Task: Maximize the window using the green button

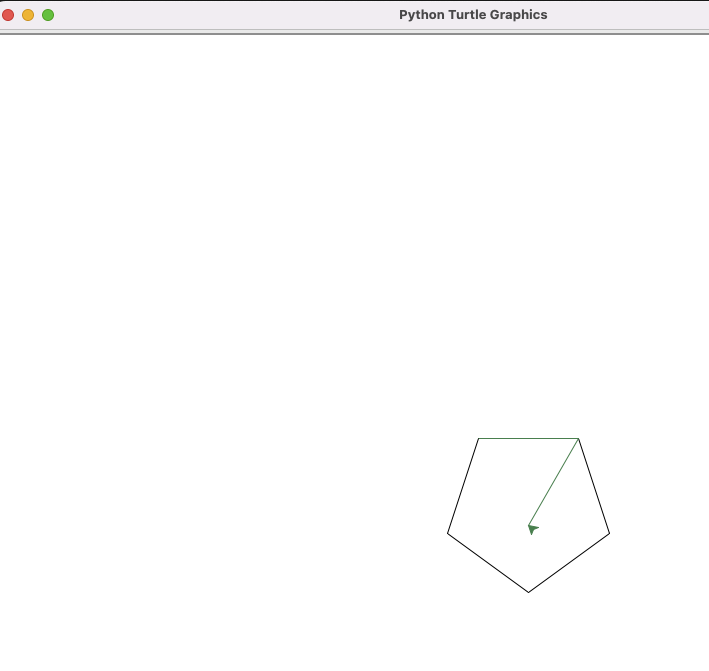Action: [x=48, y=15]
